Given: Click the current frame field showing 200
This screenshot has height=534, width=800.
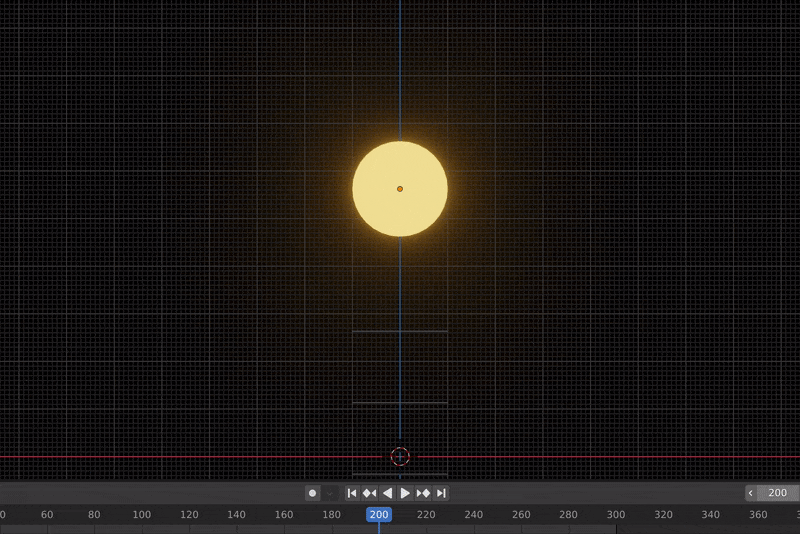Looking at the screenshot, I should coord(778,493).
